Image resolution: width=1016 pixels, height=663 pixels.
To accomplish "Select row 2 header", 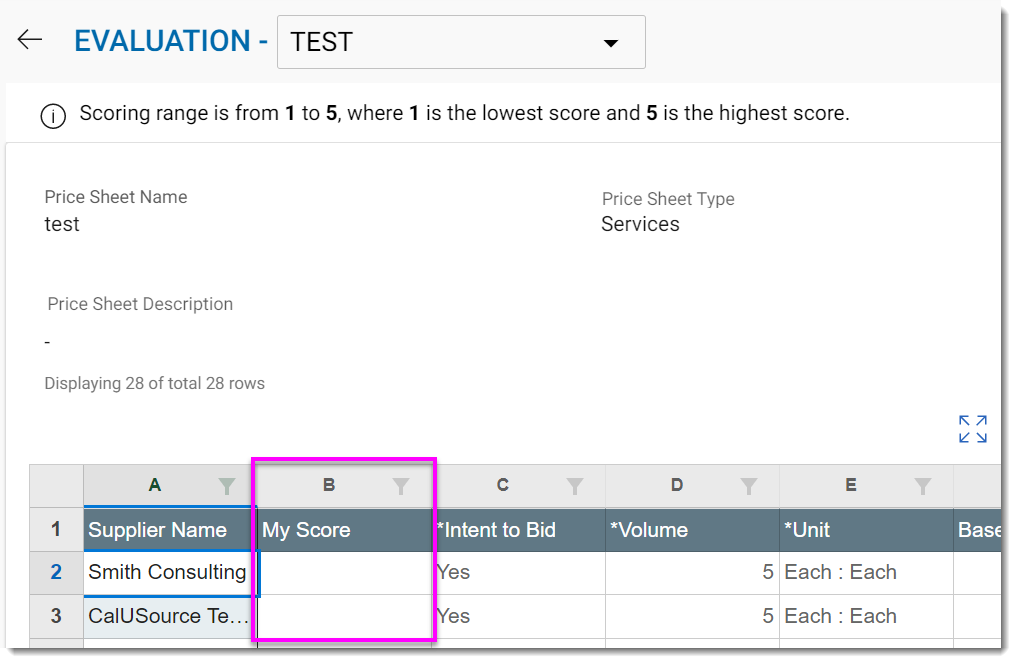I will click(56, 573).
